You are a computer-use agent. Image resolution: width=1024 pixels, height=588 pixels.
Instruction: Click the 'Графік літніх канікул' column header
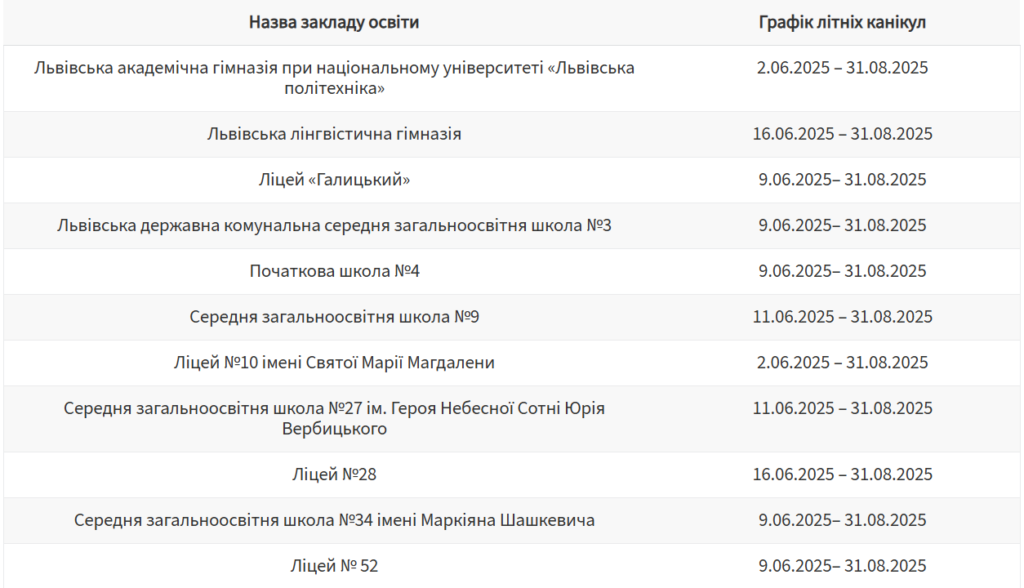click(x=842, y=22)
